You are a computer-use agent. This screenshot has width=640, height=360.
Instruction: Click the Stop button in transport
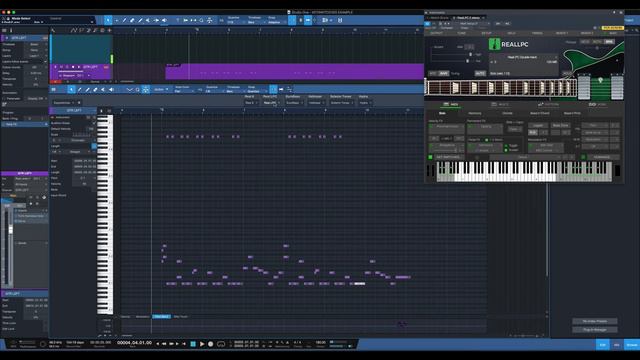pyautogui.click(x=193, y=344)
